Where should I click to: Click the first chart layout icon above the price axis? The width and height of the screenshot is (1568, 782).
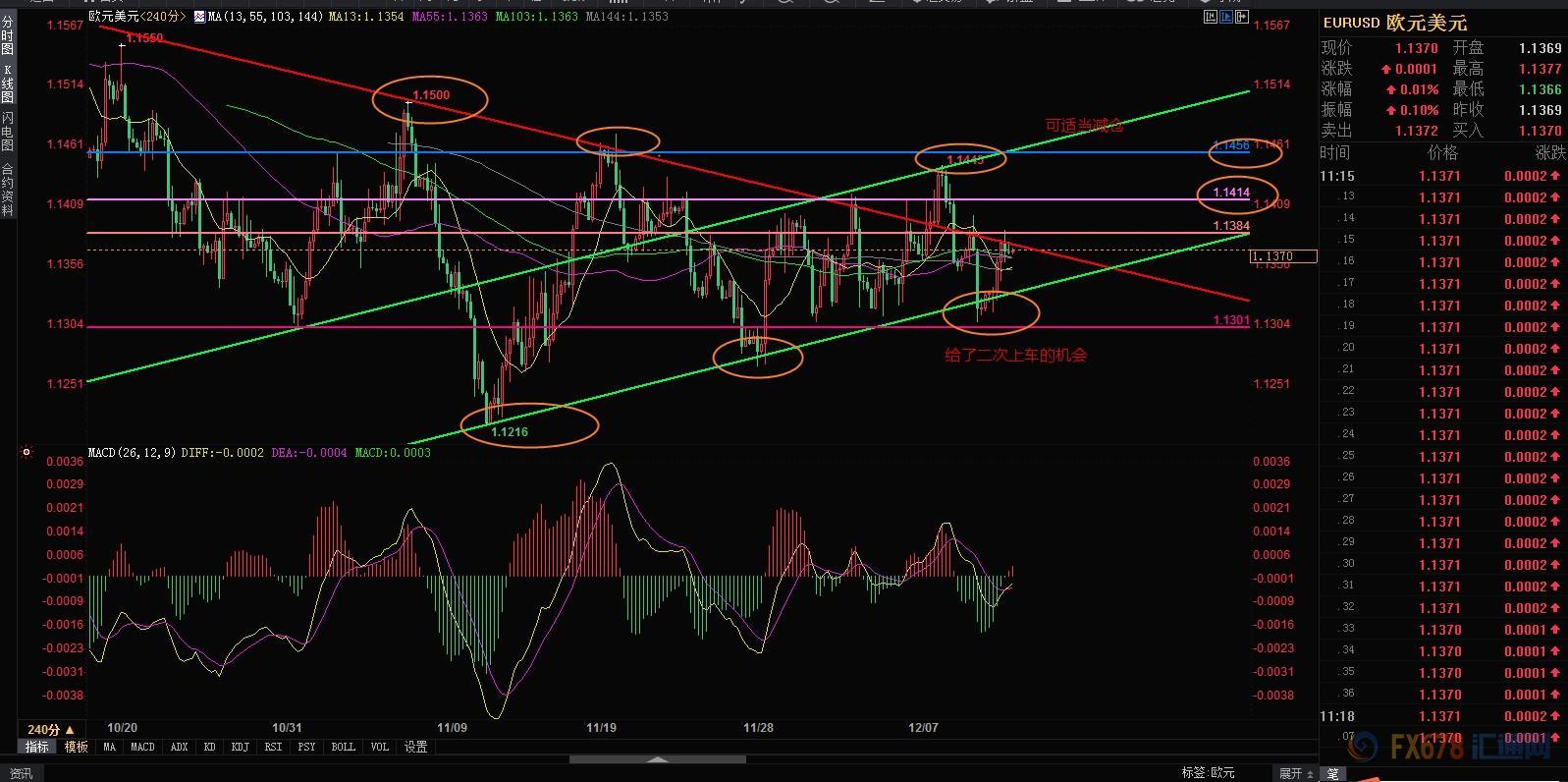point(1209,17)
